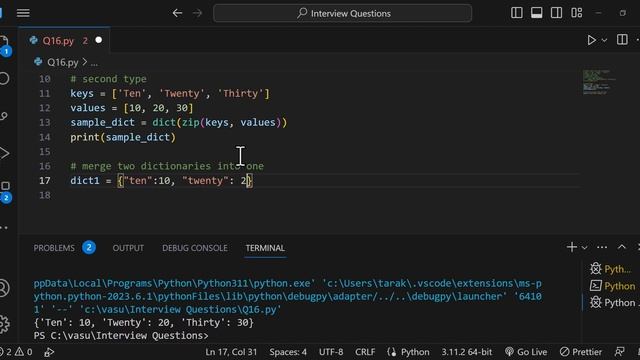Open the feedback icon in status bar
This screenshot has width=640, height=360.
(x=619, y=352)
